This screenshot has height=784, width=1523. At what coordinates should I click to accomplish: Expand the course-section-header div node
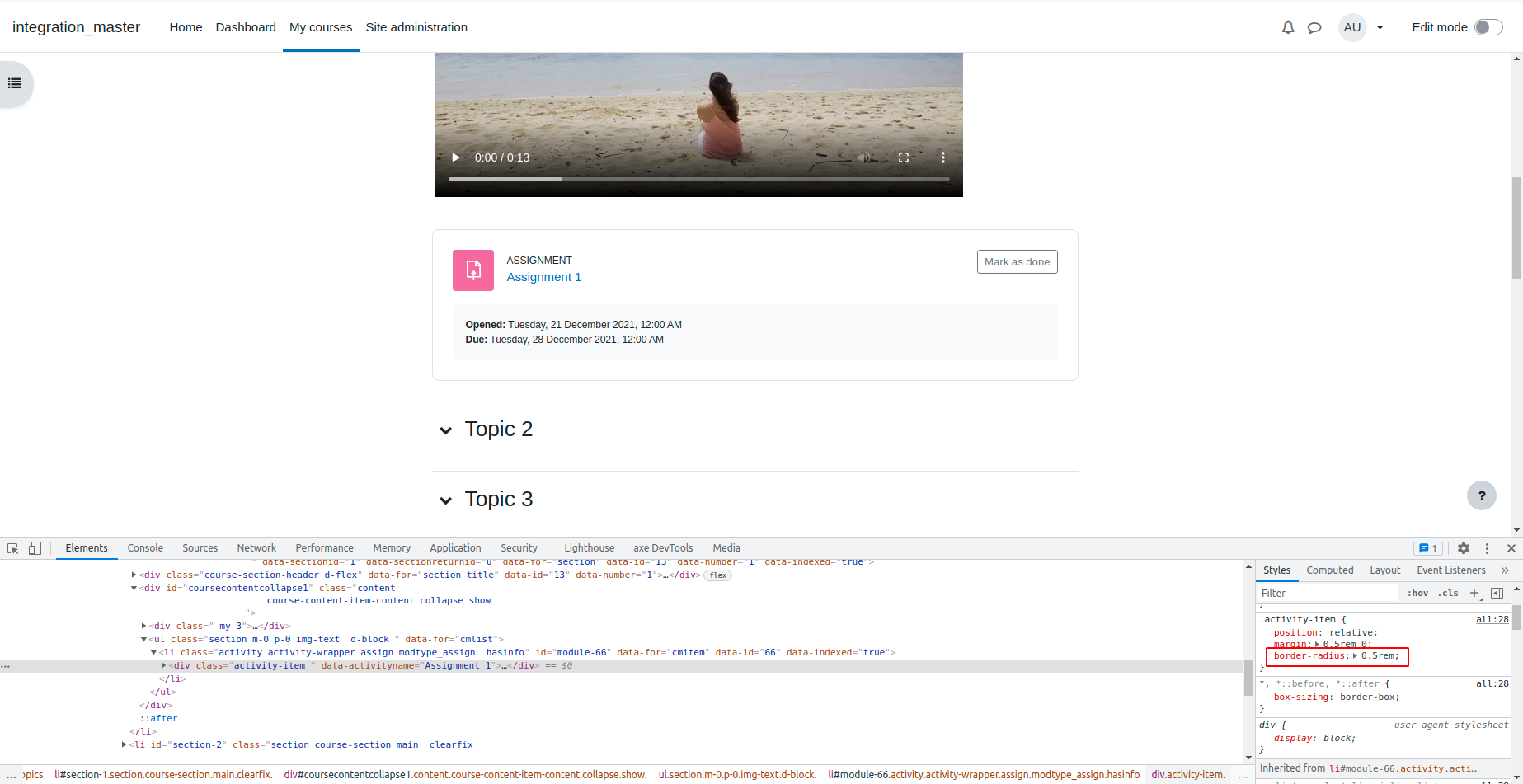pos(134,575)
